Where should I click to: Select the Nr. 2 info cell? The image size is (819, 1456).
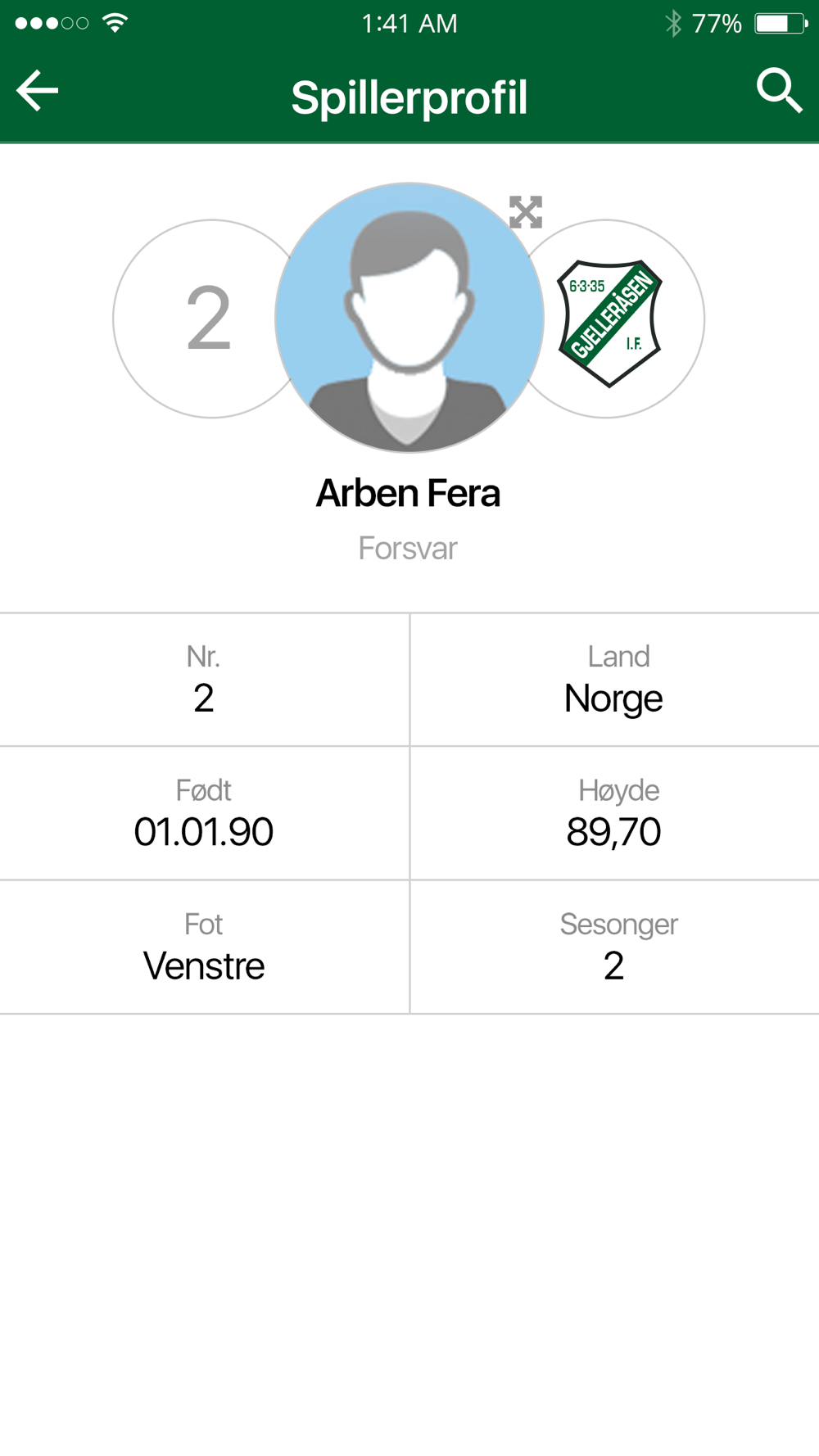click(x=204, y=680)
